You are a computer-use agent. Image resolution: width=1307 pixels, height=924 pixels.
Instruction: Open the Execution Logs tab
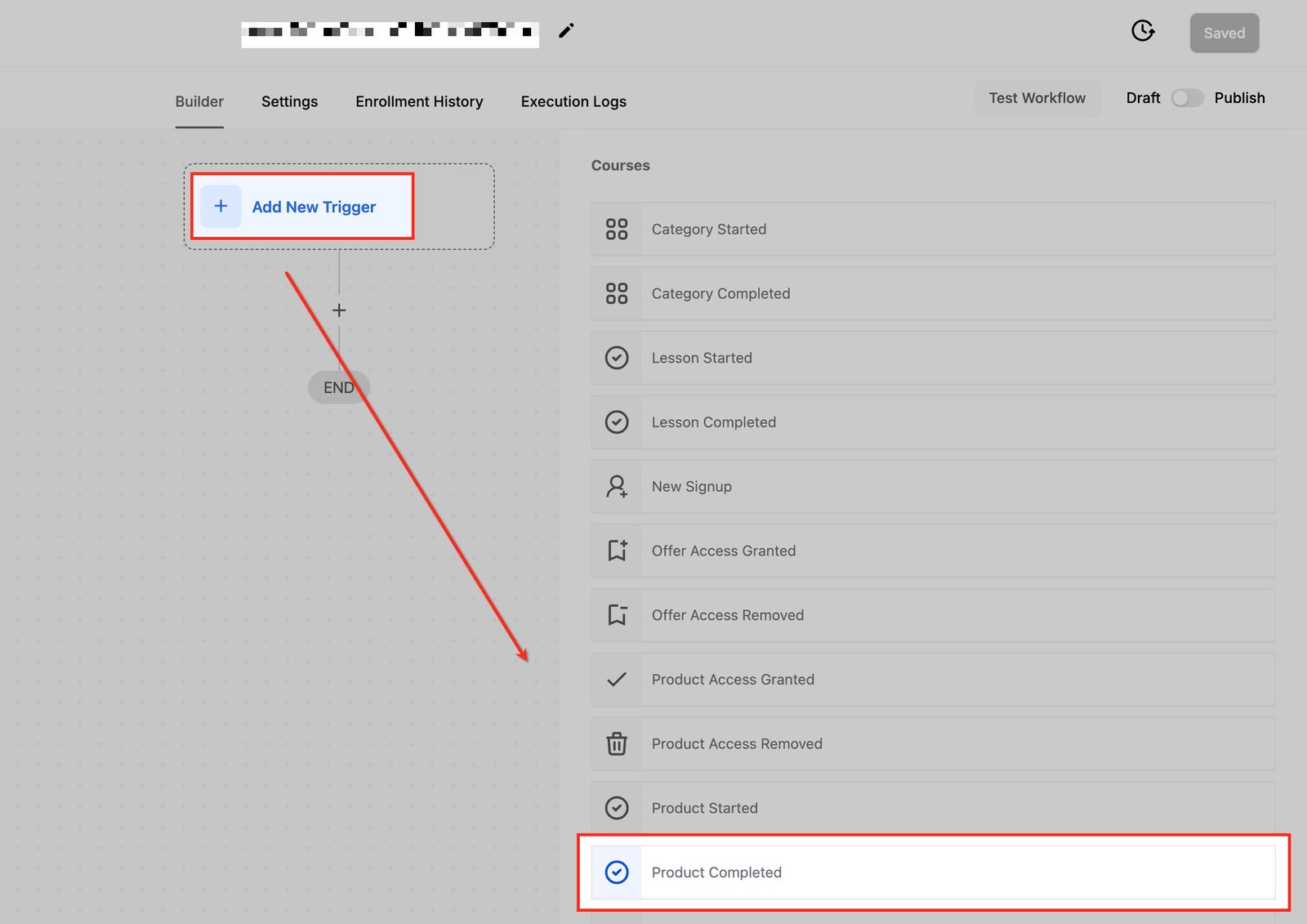click(573, 101)
